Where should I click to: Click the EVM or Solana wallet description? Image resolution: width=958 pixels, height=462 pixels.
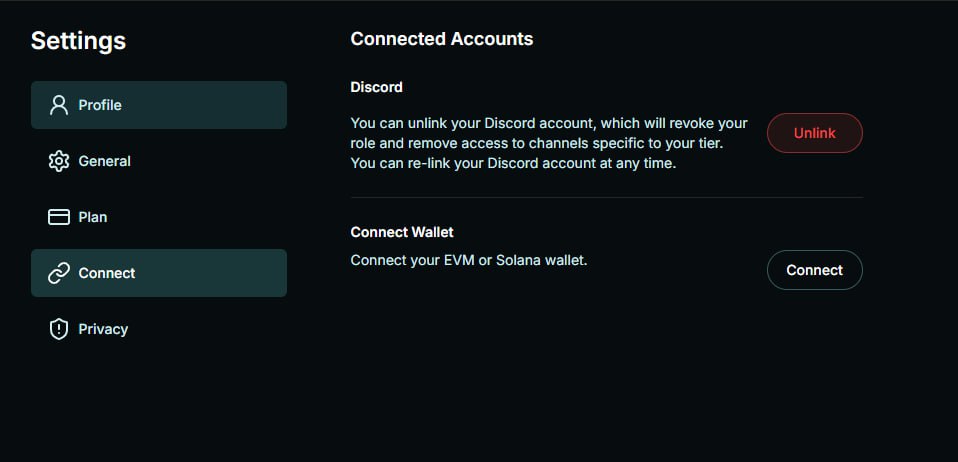pyautogui.click(x=468, y=260)
